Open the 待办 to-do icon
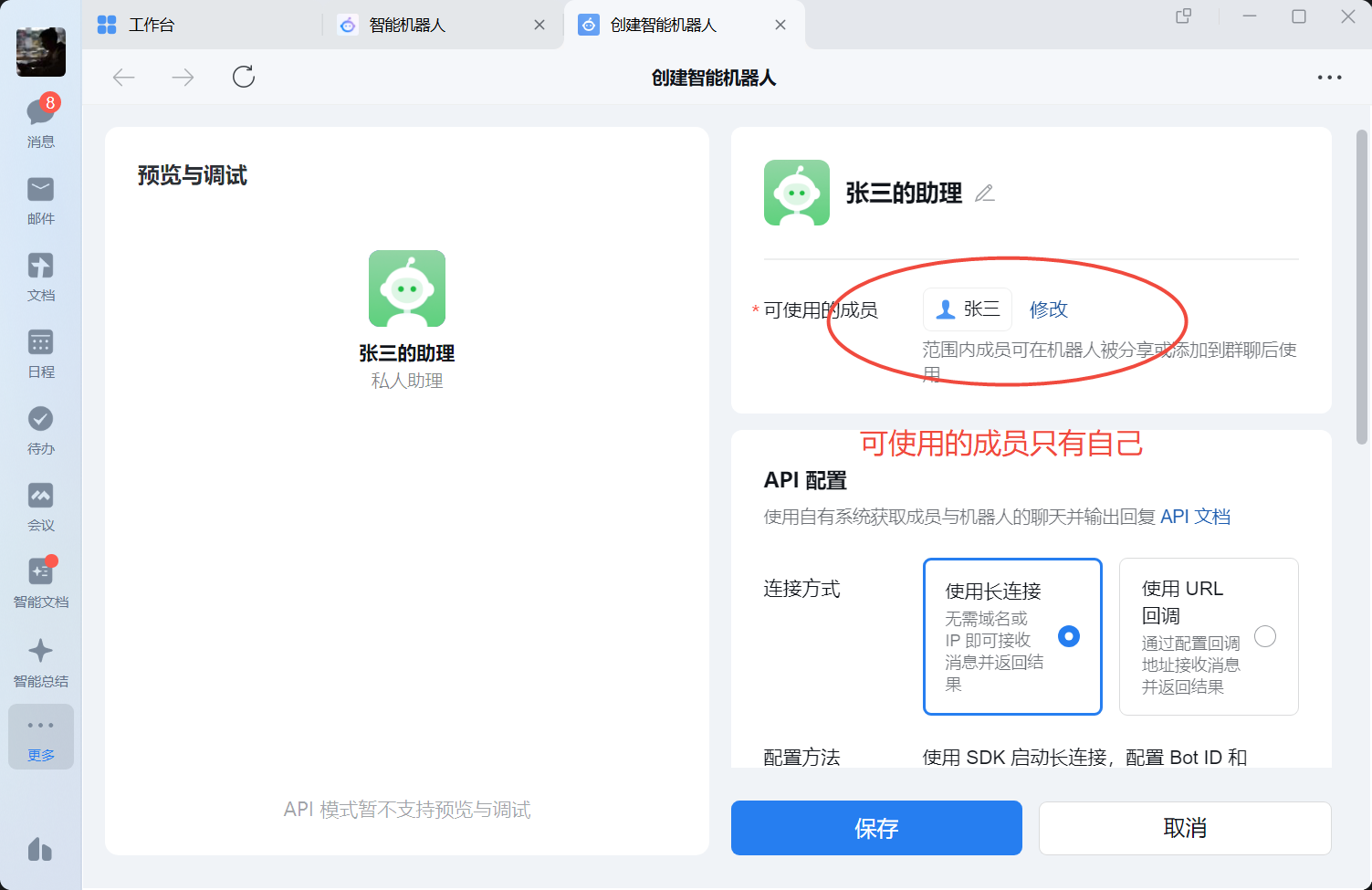The width and height of the screenshot is (1372, 890). point(41,430)
